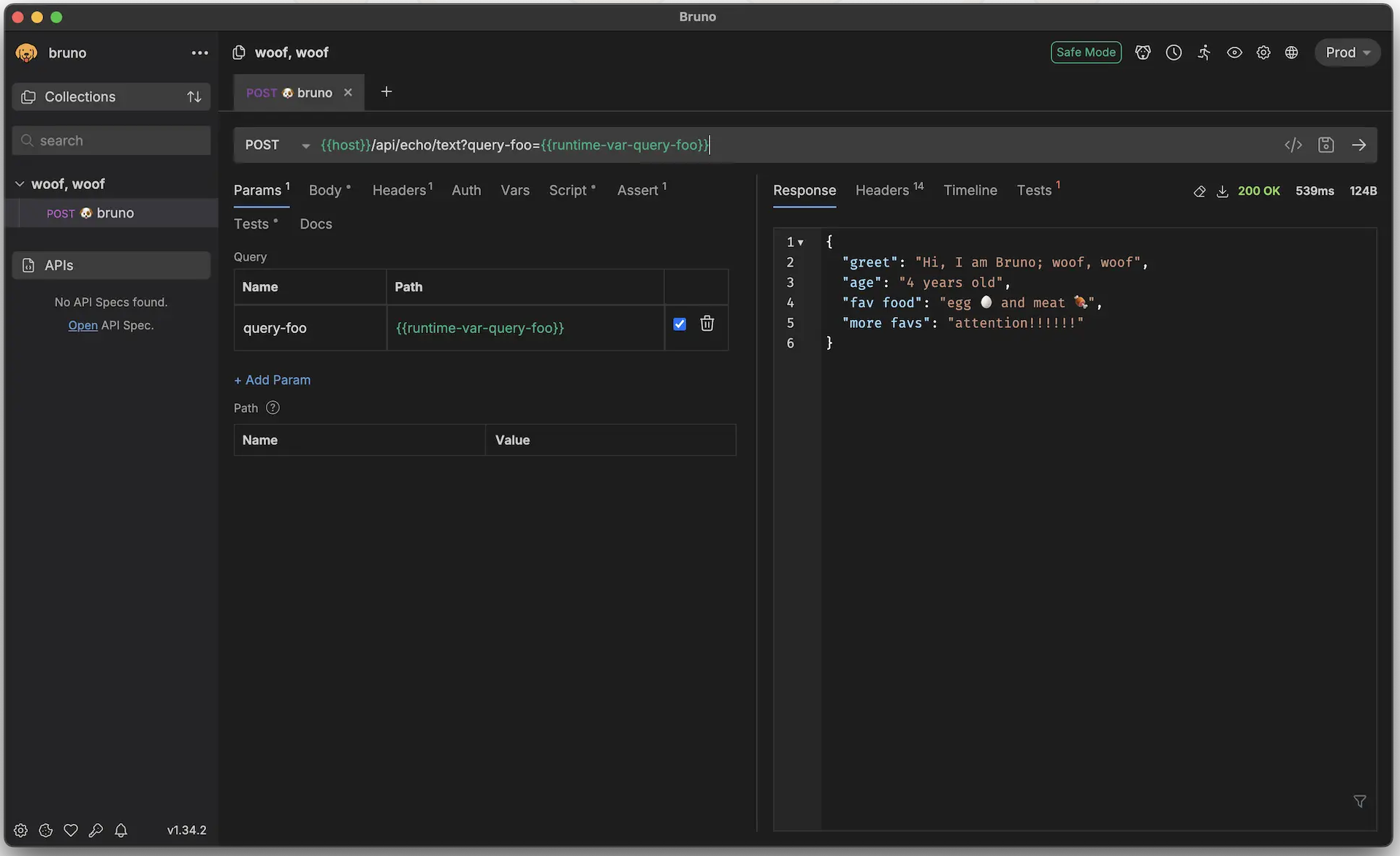Fold the JSON response at line 1

(801, 242)
